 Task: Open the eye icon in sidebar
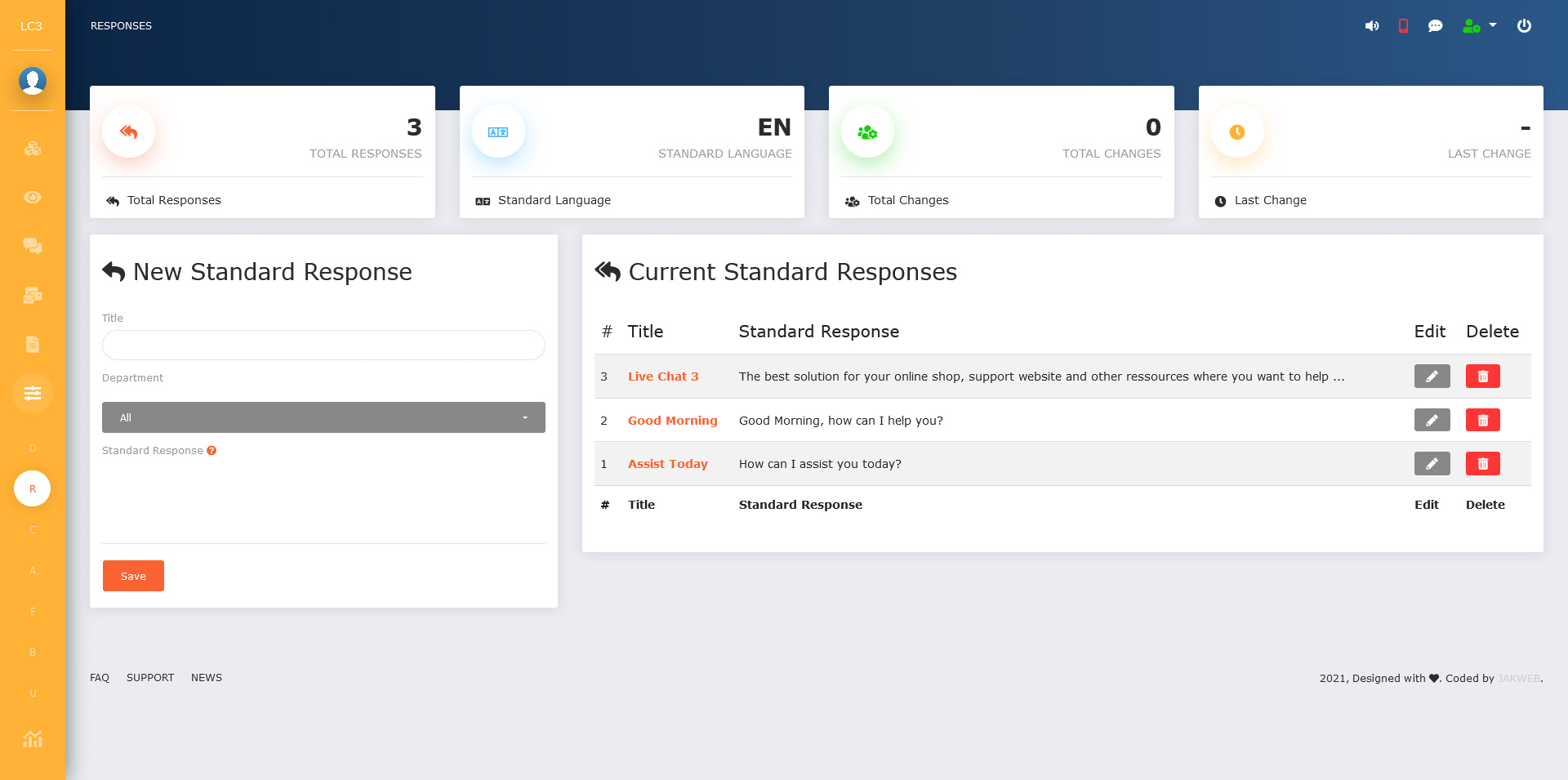pos(33,197)
